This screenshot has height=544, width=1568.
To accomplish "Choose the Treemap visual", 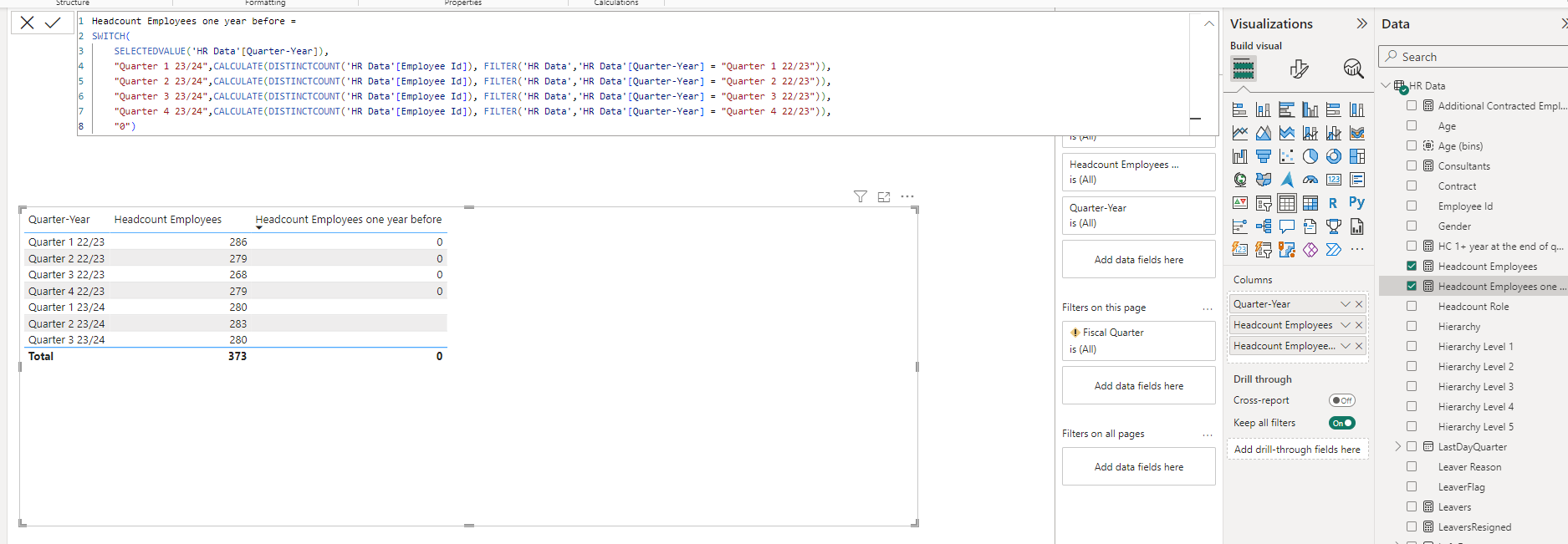I will (x=1357, y=156).
